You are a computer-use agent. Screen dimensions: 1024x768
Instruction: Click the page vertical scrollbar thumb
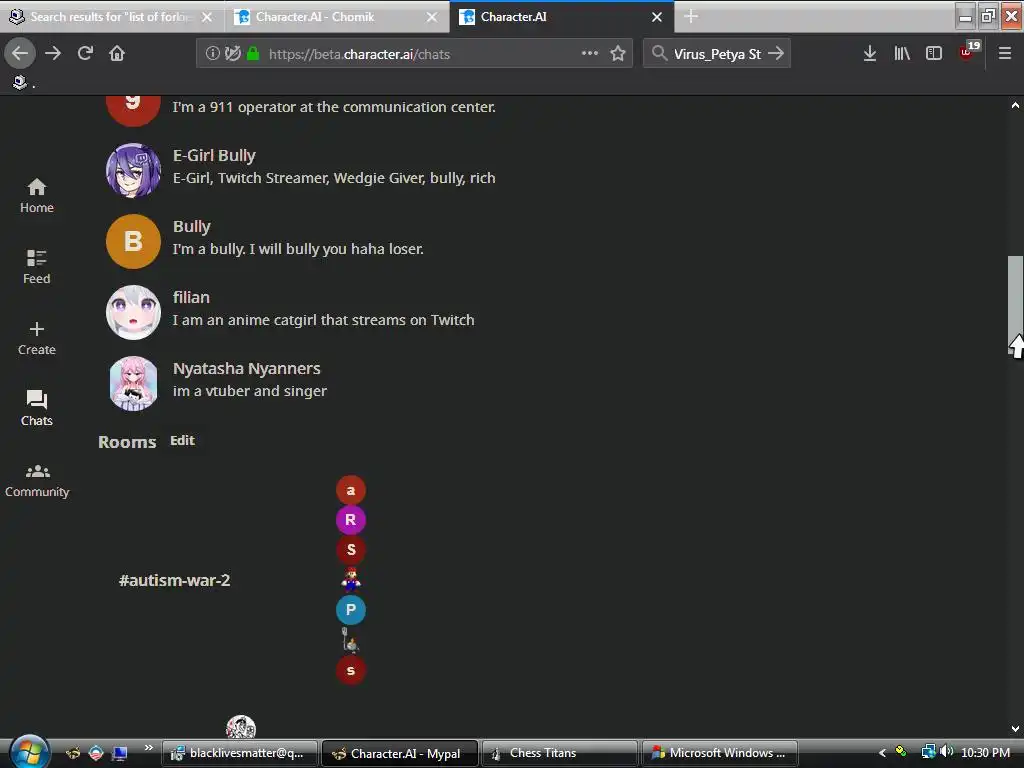[1015, 304]
